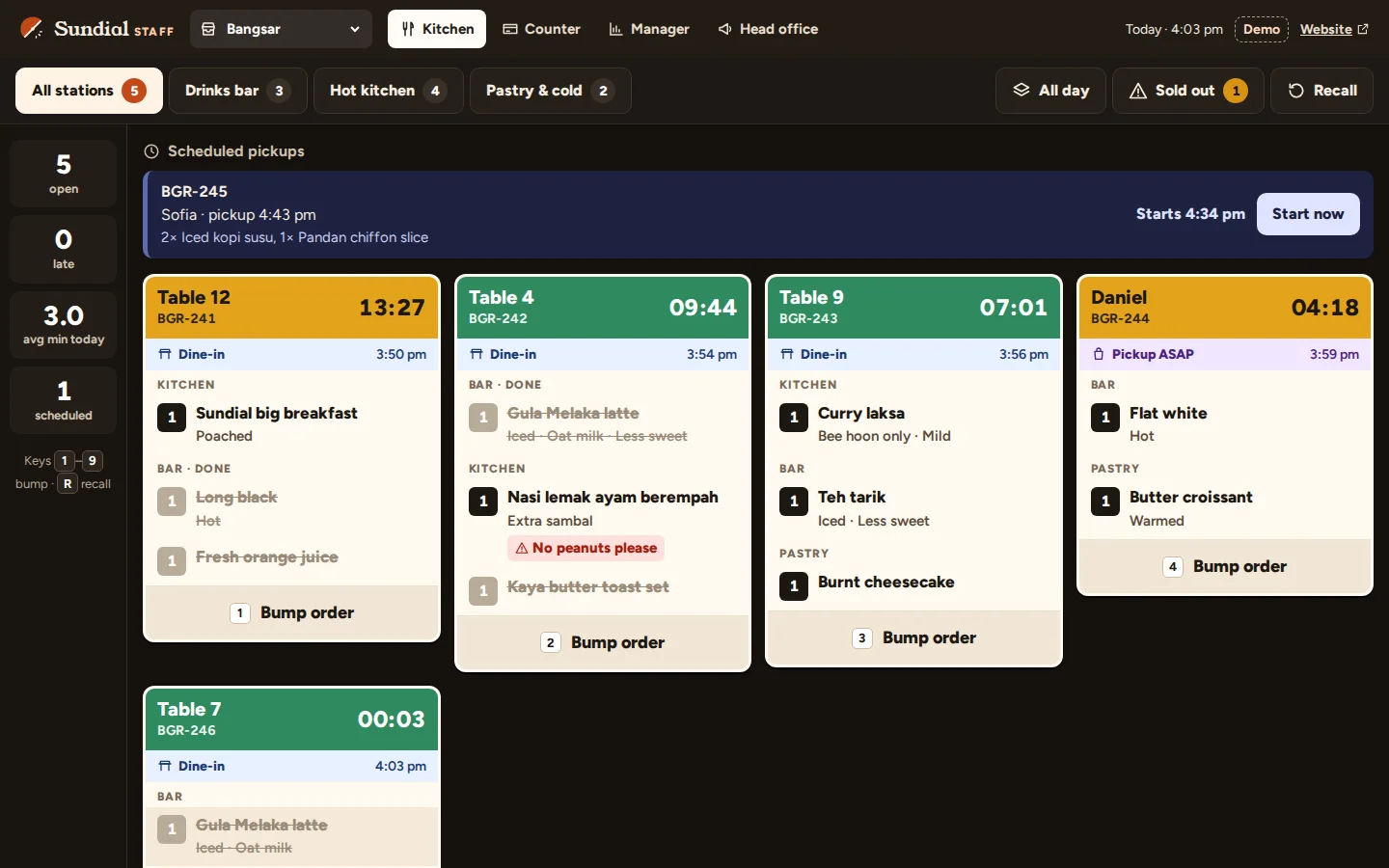Click the No peanuts please warning
The width and height of the screenshot is (1389, 868).
(586, 548)
